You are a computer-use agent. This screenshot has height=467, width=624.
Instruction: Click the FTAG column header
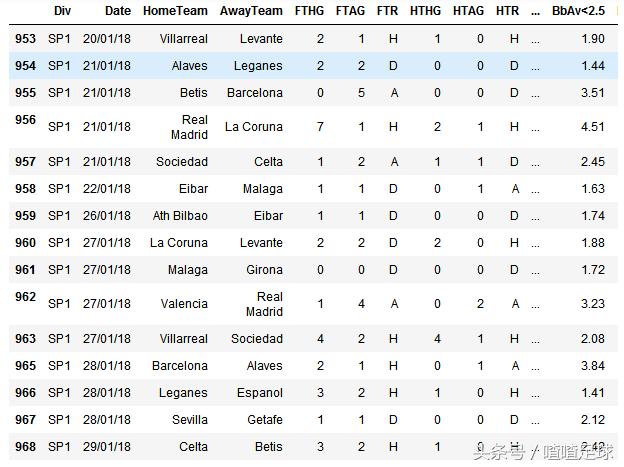[x=350, y=11]
